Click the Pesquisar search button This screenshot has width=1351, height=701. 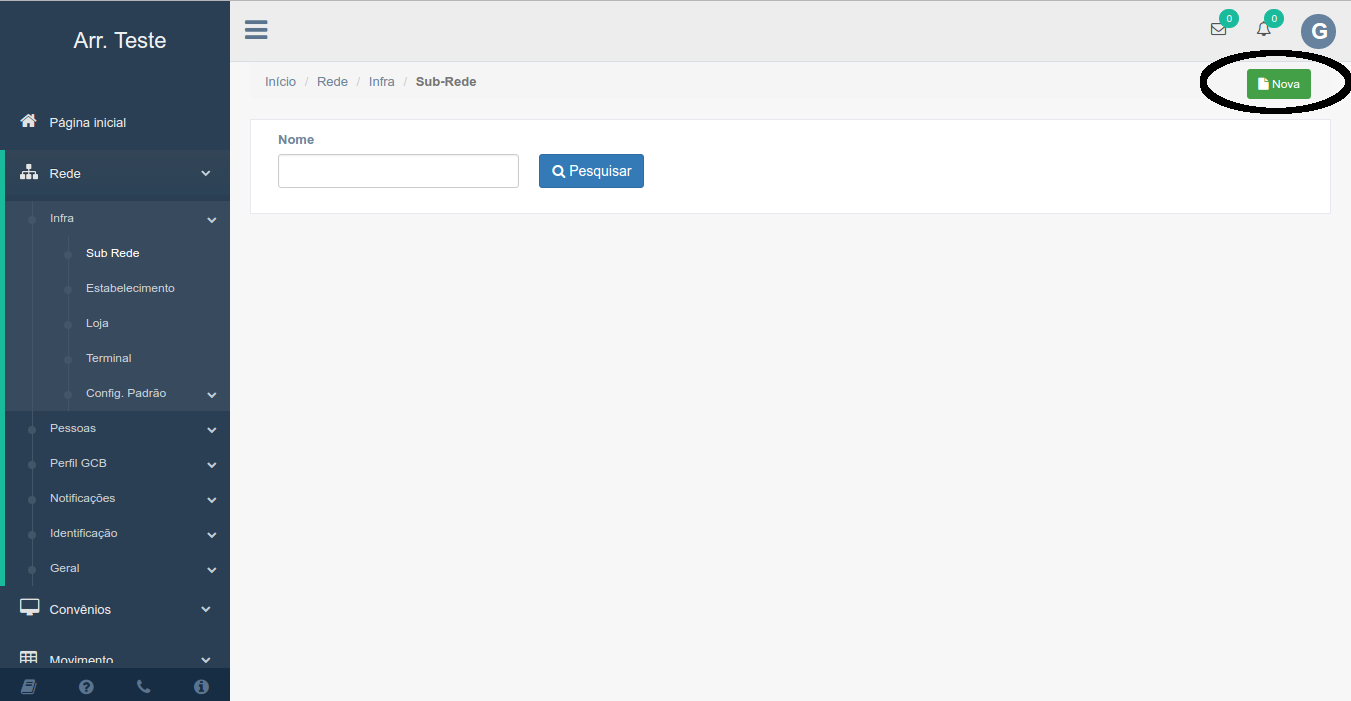[x=591, y=171]
